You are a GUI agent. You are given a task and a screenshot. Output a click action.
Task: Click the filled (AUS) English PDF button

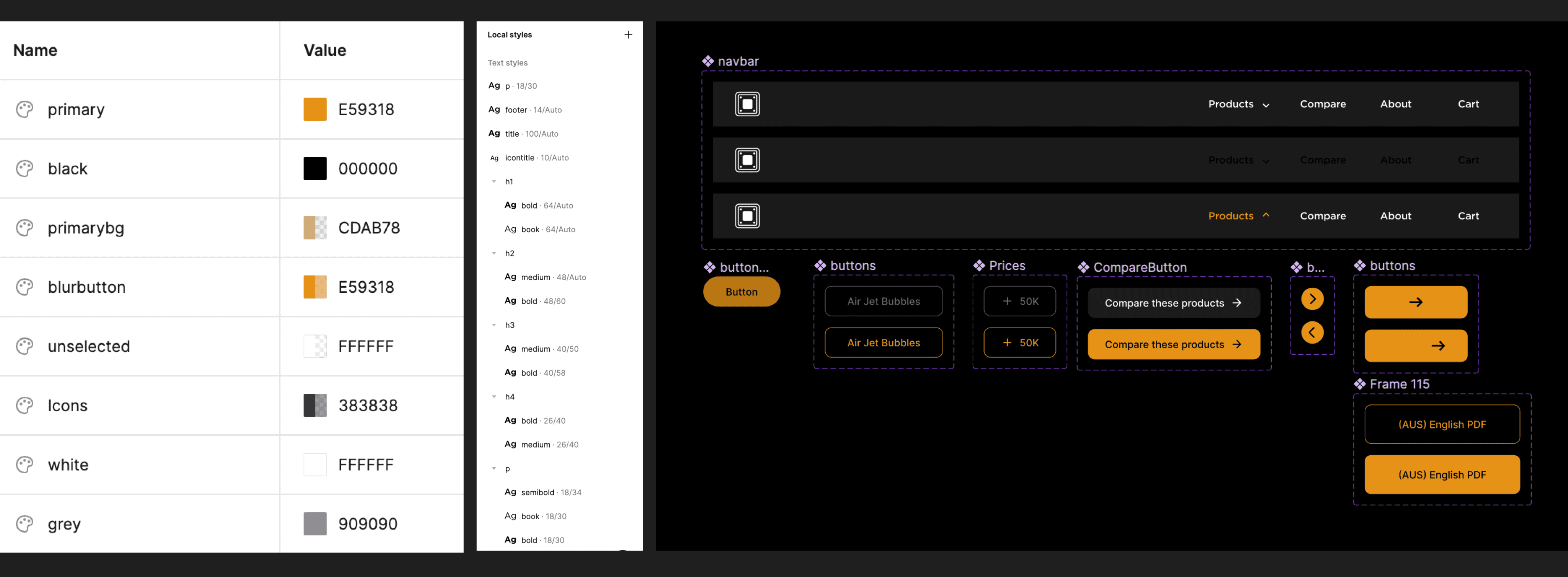point(1441,475)
